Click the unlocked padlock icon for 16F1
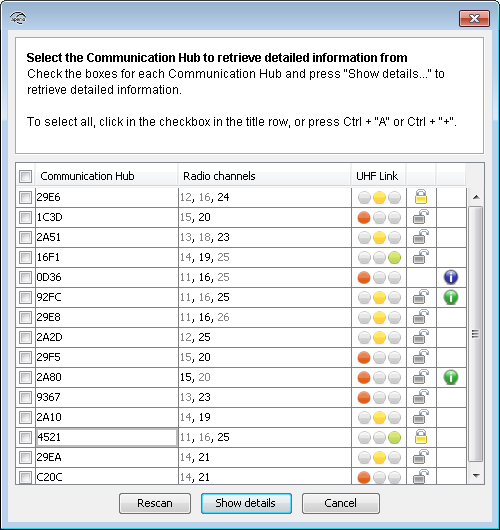This screenshot has width=500, height=530. pyautogui.click(x=421, y=257)
